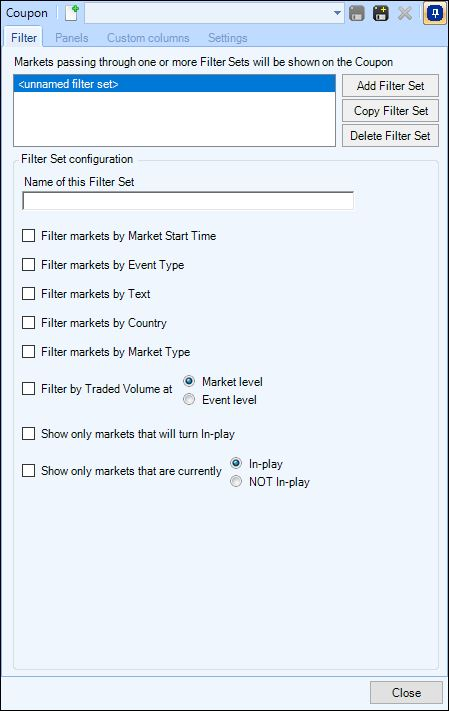Click the delete X icon in toolbar
The width and height of the screenshot is (449, 711).
click(405, 13)
